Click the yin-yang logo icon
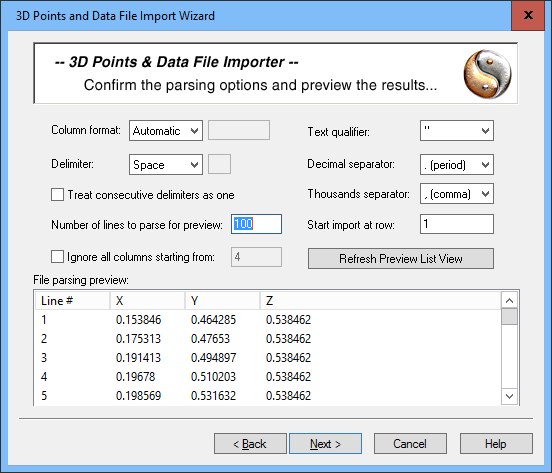This screenshot has width=552, height=473. coord(487,74)
